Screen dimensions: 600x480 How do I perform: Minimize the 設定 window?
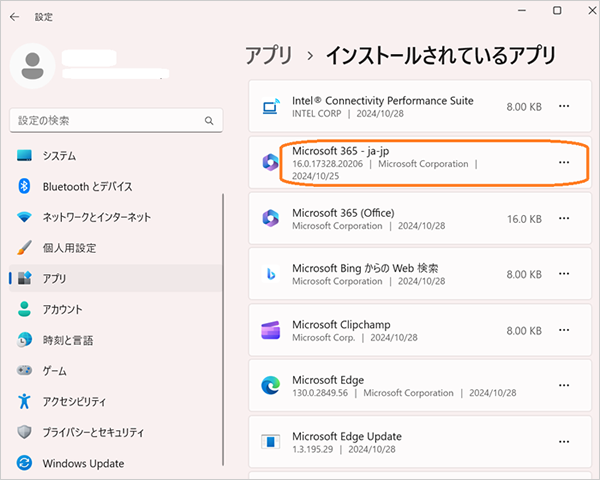coord(522,11)
